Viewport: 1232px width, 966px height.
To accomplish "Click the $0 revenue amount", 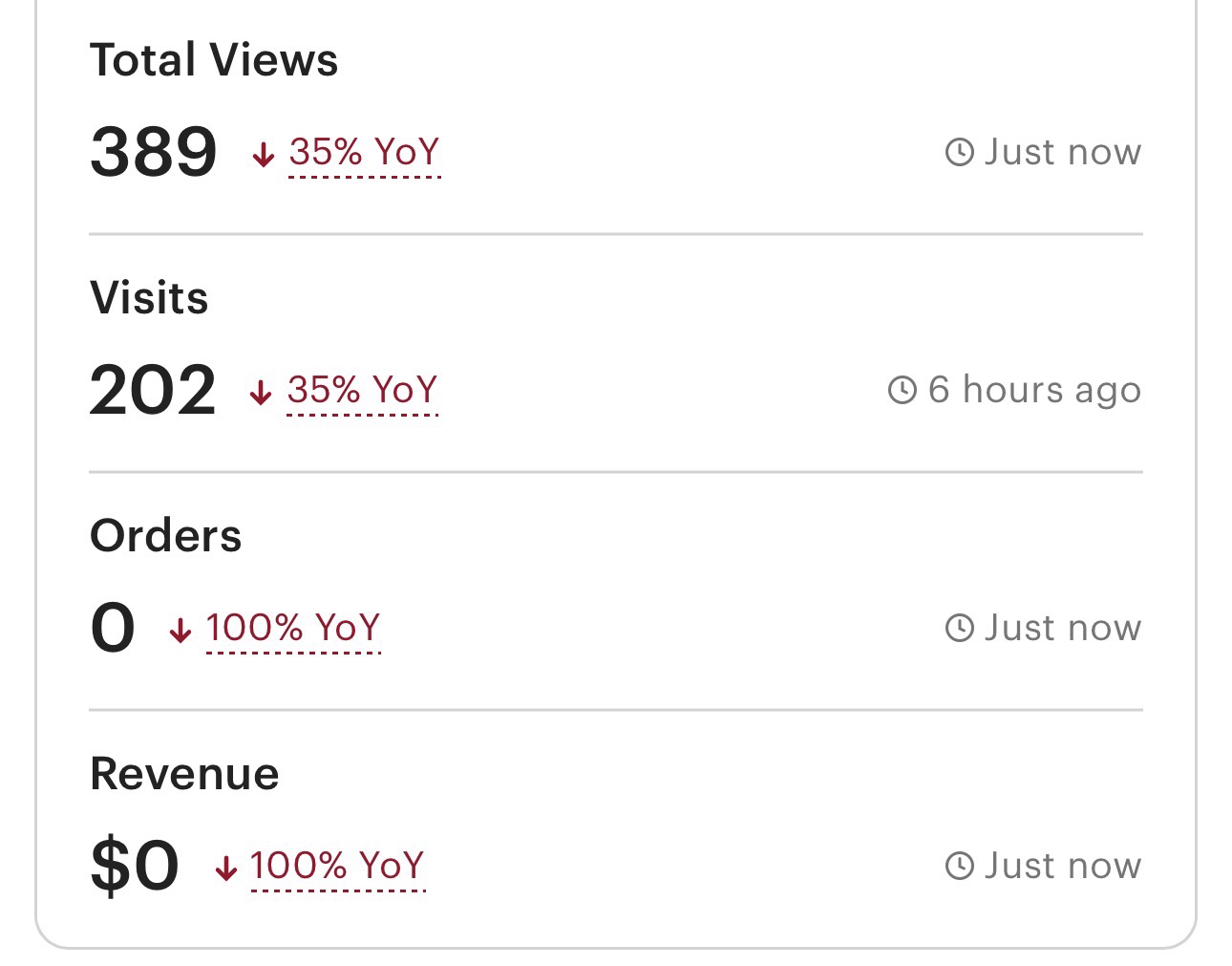I will [x=135, y=866].
